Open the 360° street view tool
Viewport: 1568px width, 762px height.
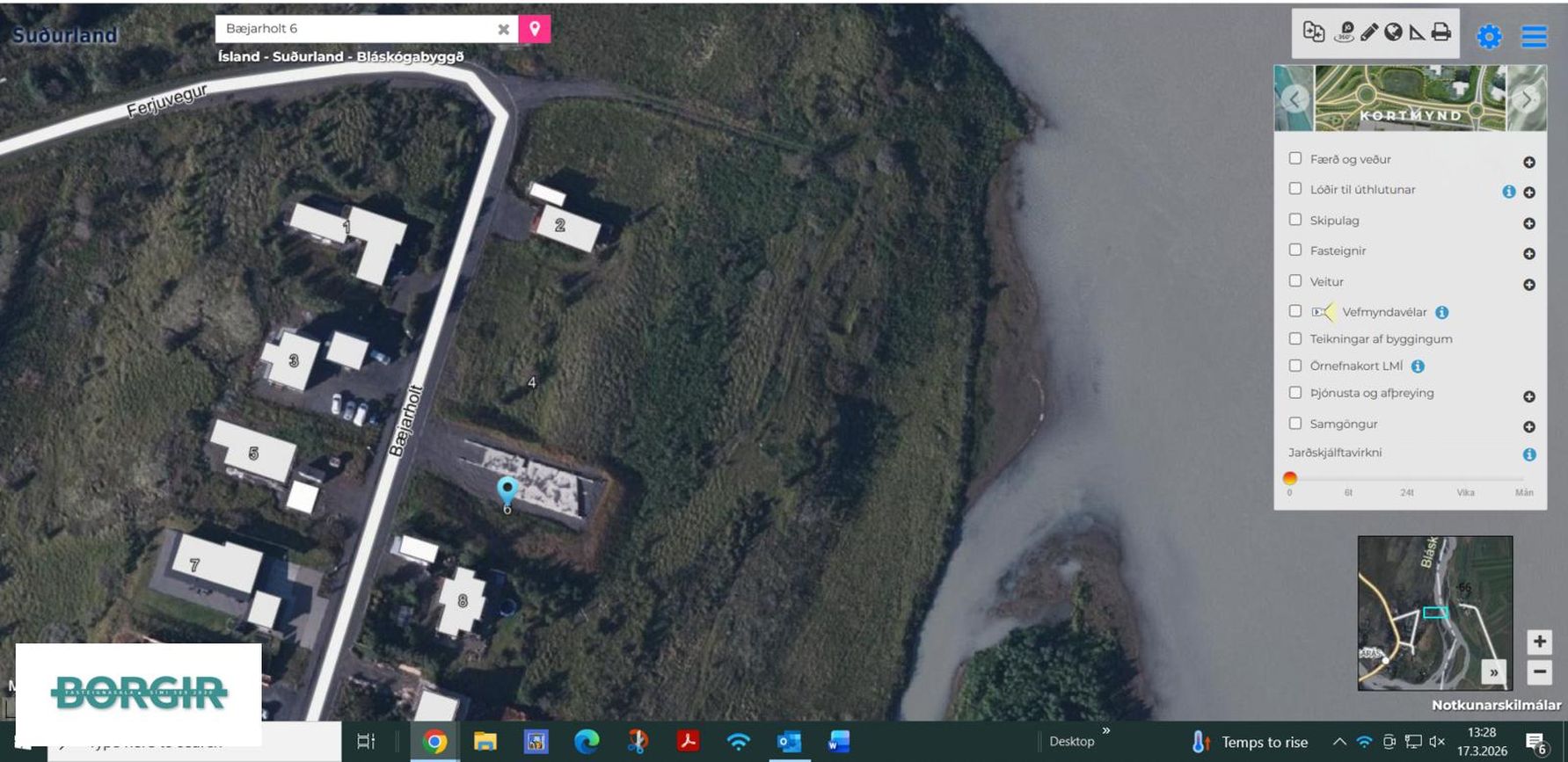[x=1343, y=33]
